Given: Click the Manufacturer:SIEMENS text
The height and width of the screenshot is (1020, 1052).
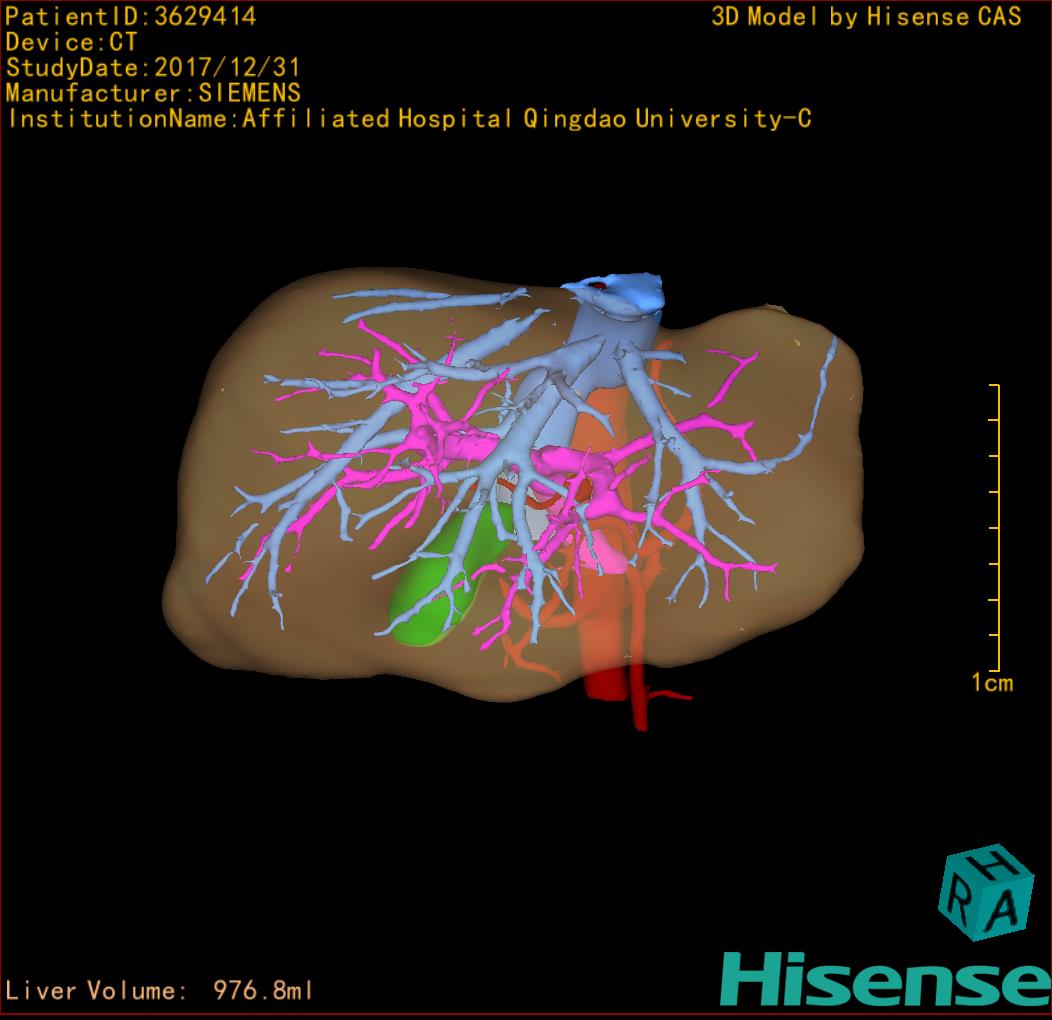Looking at the screenshot, I should (153, 93).
